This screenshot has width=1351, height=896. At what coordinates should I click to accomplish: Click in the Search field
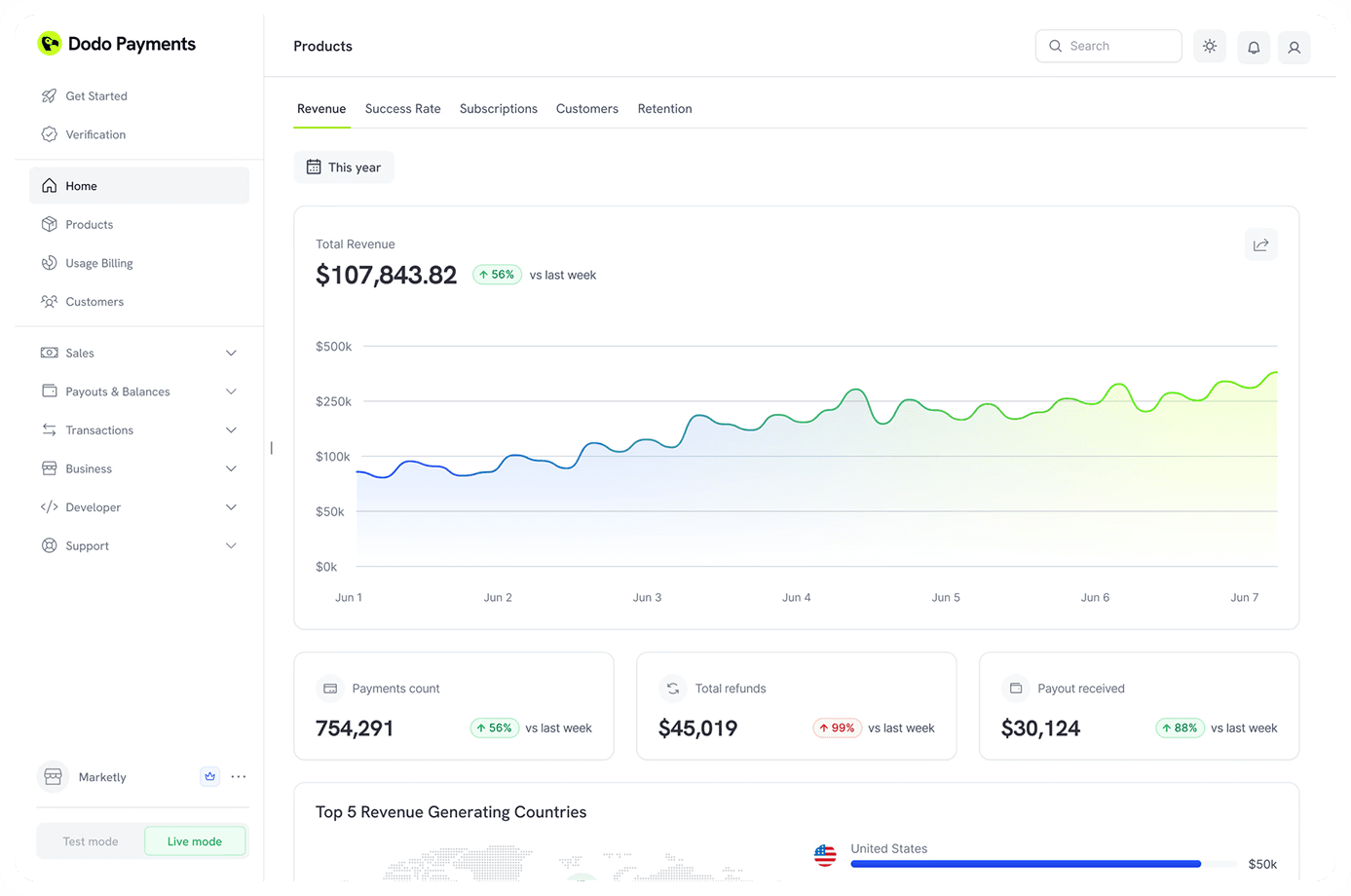[1108, 46]
